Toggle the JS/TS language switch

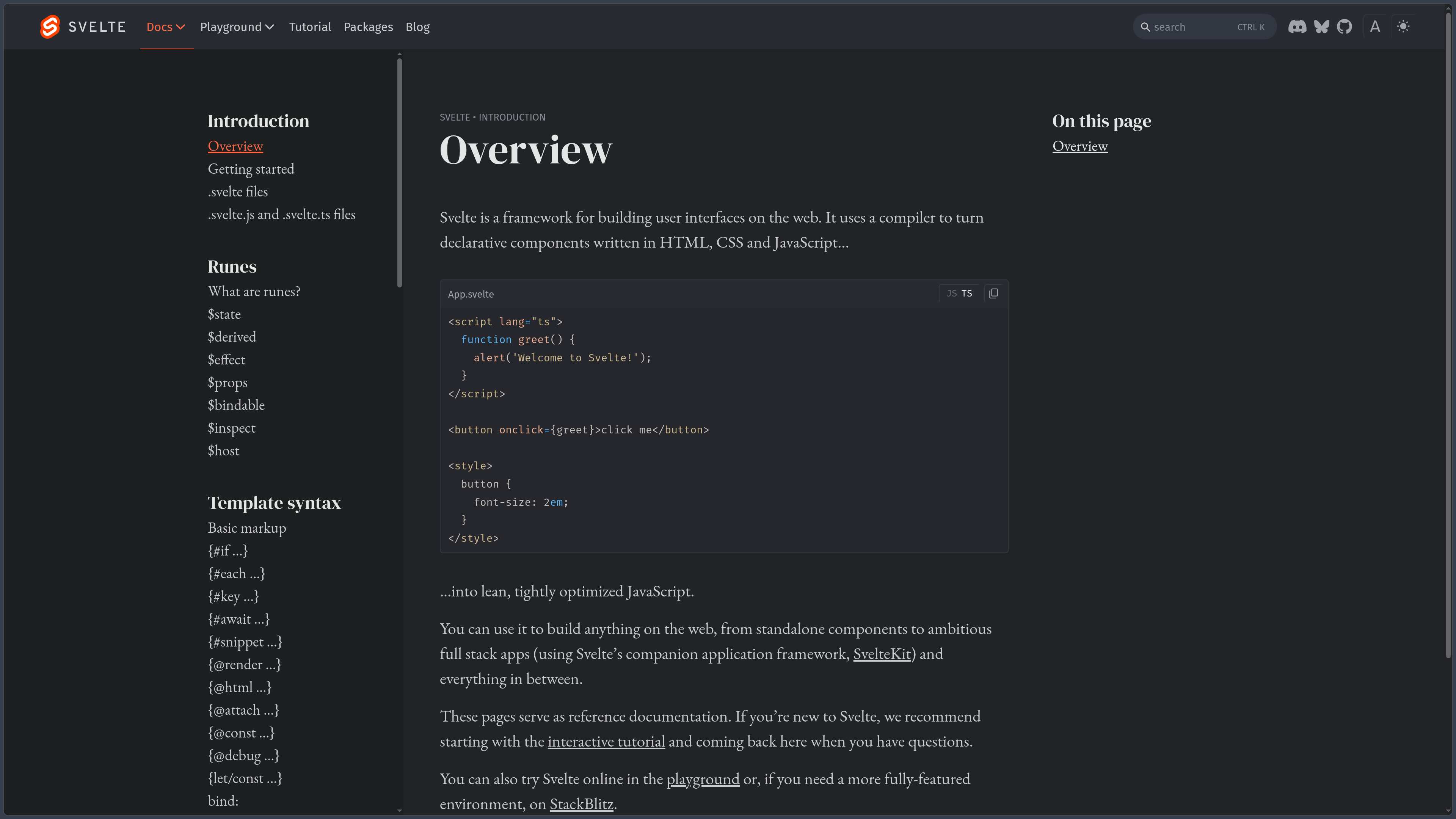tap(959, 293)
